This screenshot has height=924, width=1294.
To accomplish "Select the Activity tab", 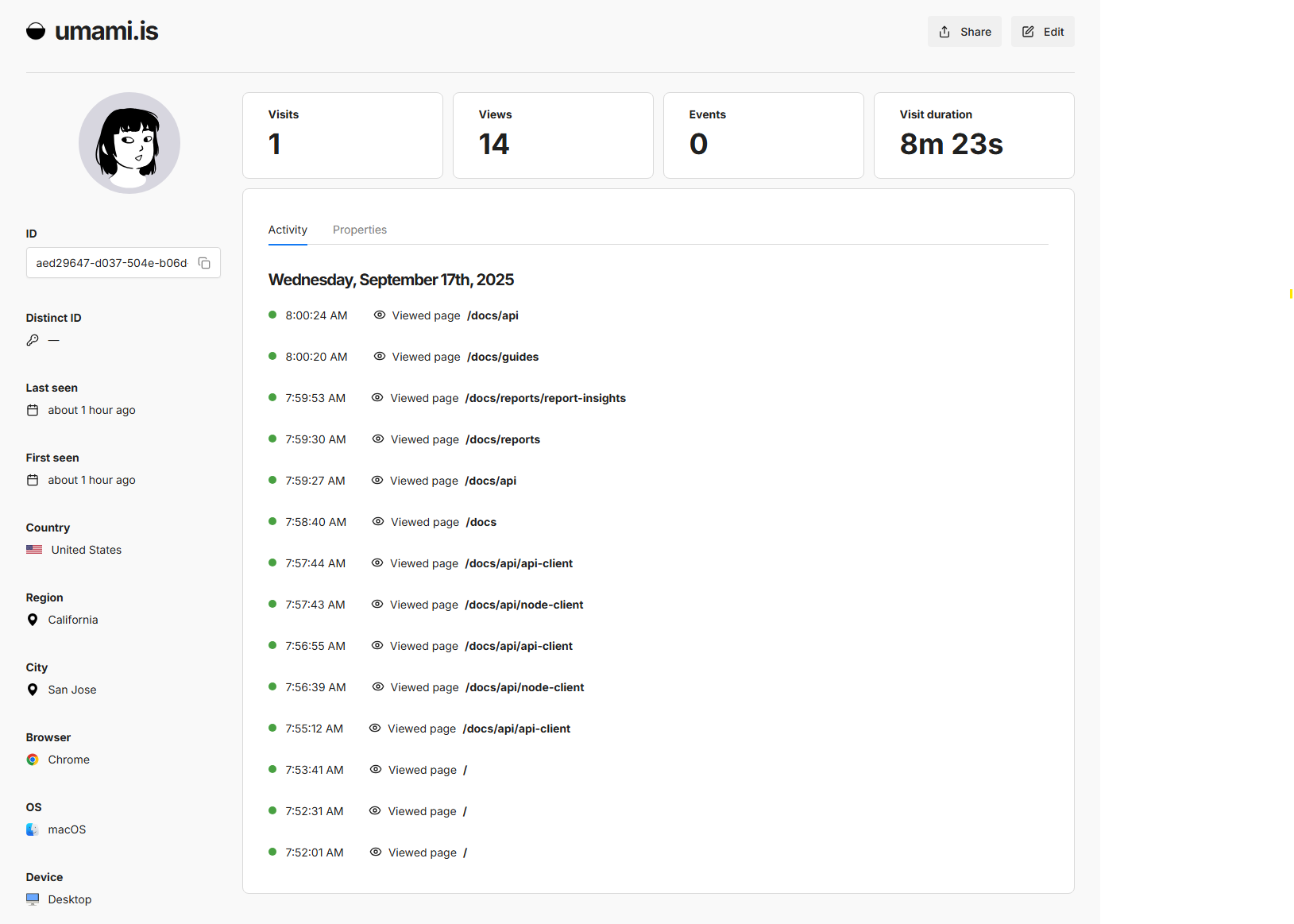I will (x=288, y=230).
